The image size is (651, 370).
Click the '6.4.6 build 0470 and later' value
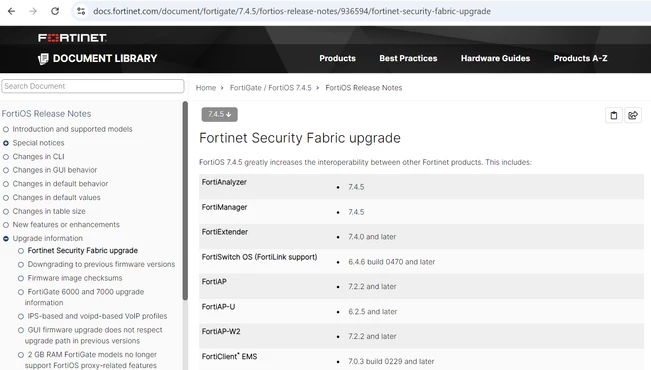pyautogui.click(x=392, y=262)
